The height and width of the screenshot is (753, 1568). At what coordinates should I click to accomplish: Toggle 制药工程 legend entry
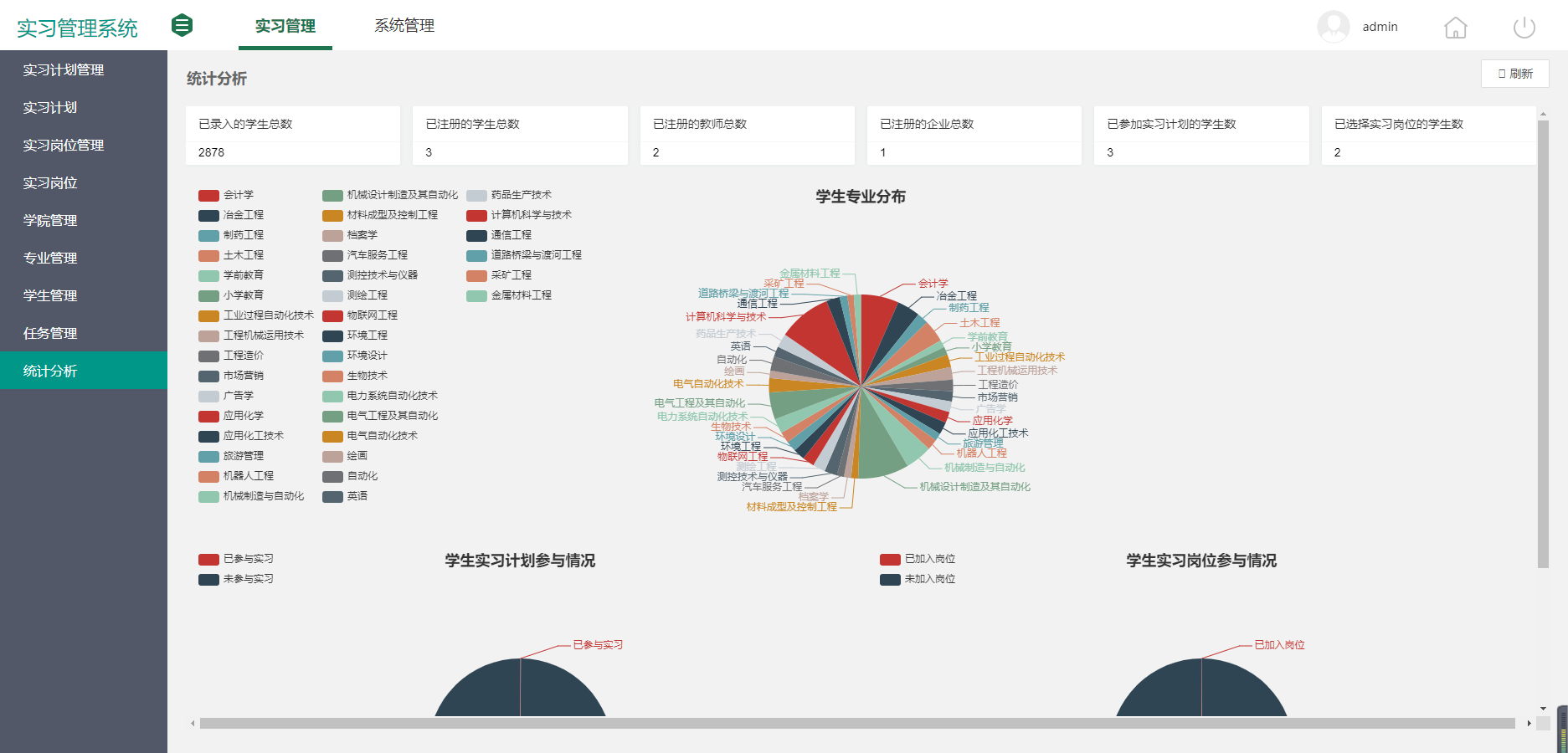pyautogui.click(x=231, y=235)
